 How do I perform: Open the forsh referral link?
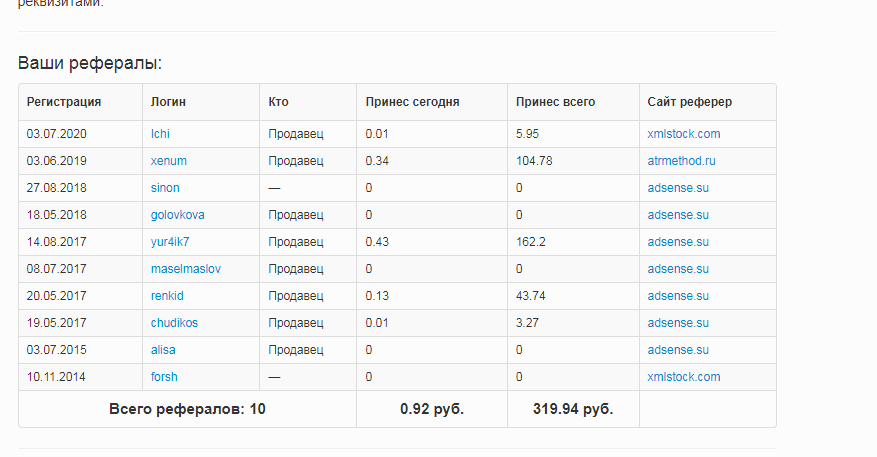[x=164, y=377]
